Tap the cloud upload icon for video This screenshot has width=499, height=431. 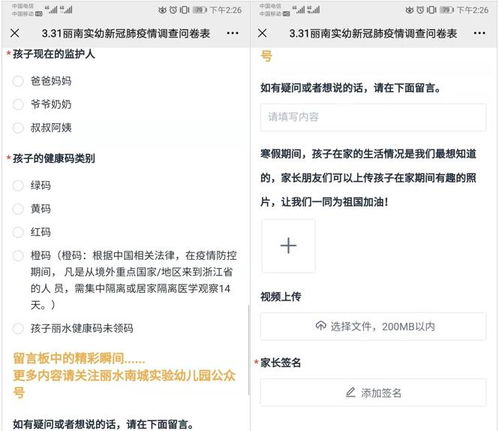[x=321, y=326]
